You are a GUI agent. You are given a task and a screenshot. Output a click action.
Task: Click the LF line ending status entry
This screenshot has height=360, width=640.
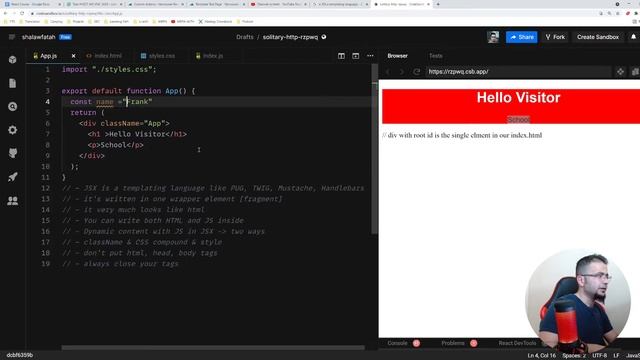(x=616, y=356)
